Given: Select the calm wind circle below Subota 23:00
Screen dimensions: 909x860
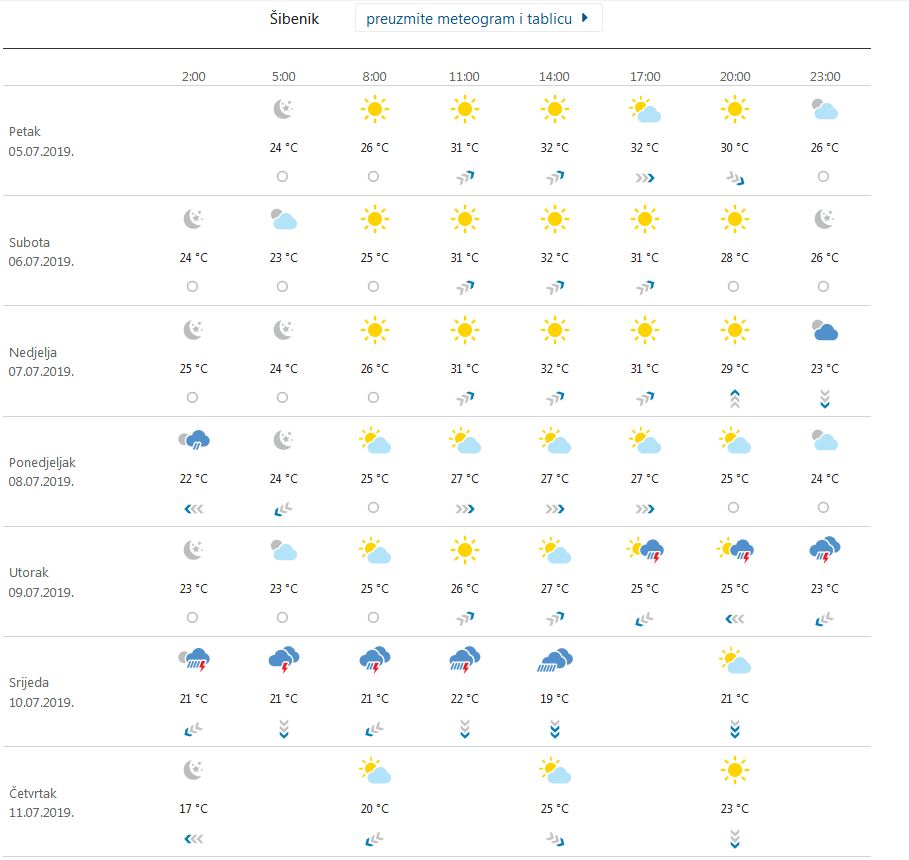Looking at the screenshot, I should coord(823,287).
